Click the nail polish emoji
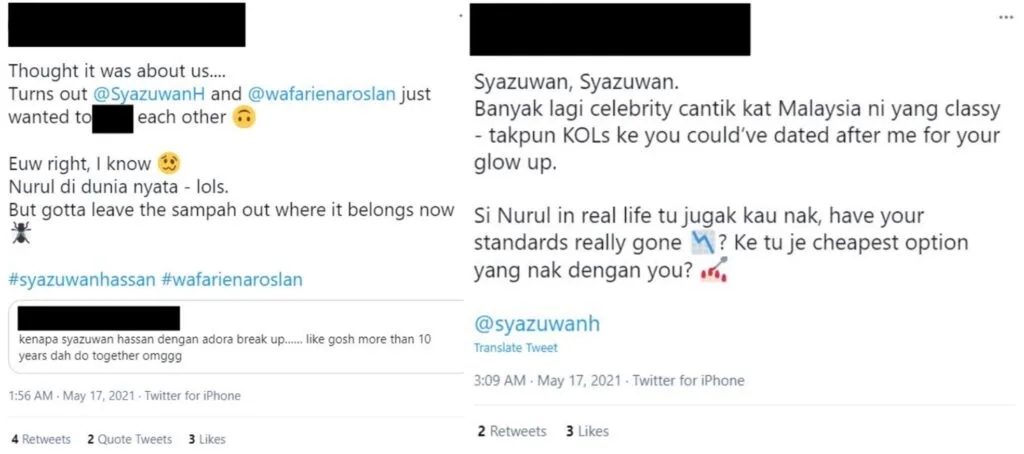Viewport: 1024px width, 454px height. point(714,270)
